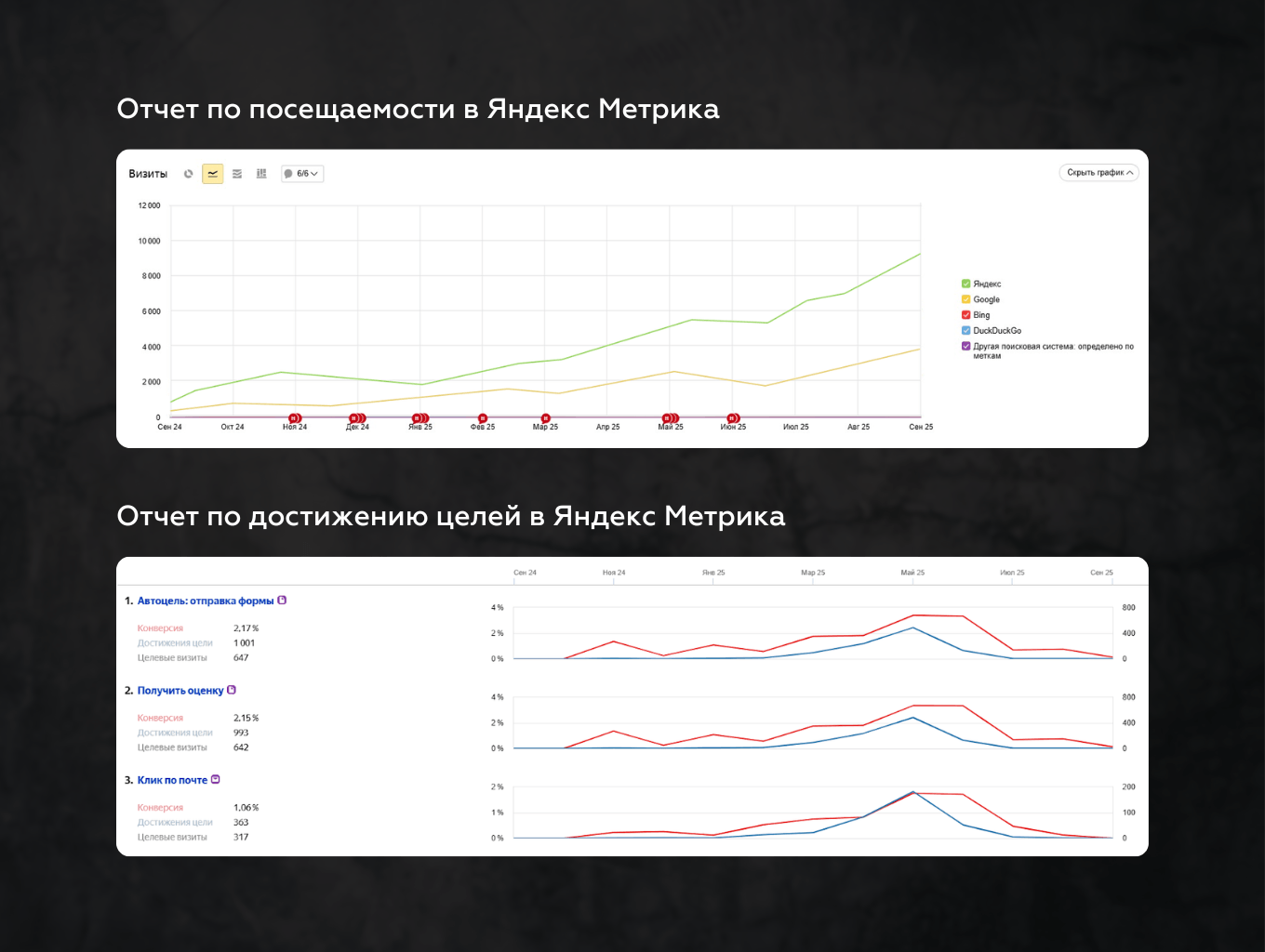This screenshot has height=952, width=1265.
Task: Toggle the Google legend checkbox
Action: pos(965,299)
